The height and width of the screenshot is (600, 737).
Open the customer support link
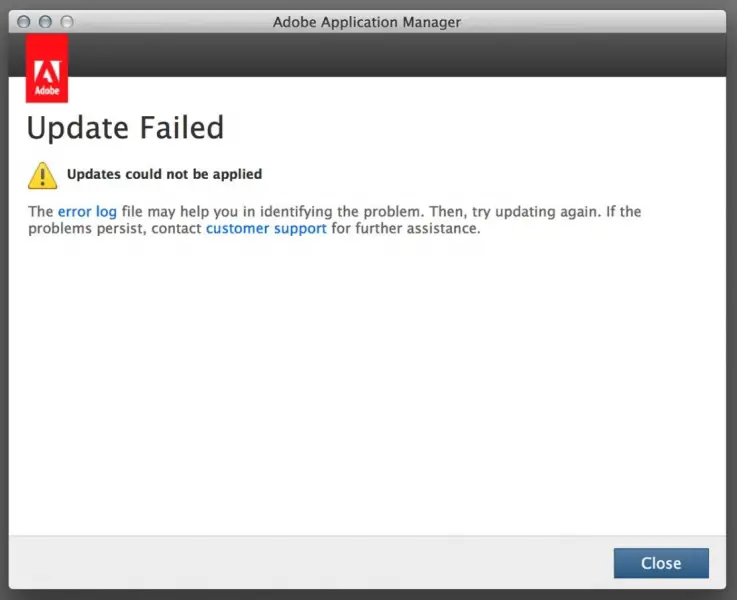(x=266, y=228)
